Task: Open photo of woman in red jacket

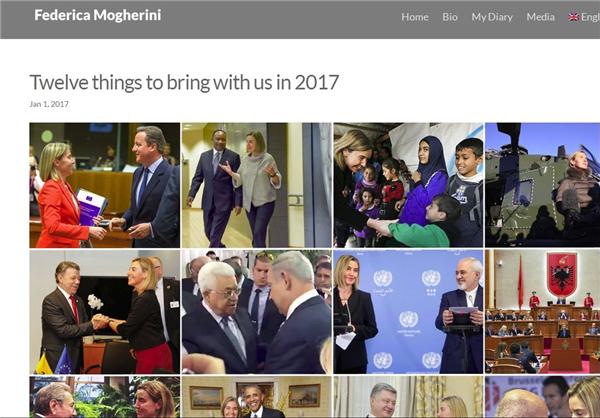Action: (104, 185)
